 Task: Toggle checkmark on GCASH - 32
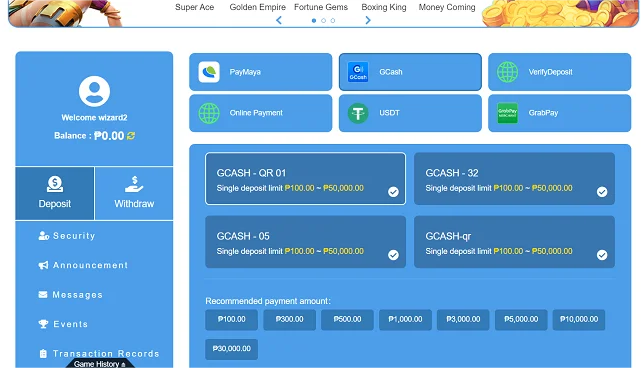pyautogui.click(x=602, y=192)
